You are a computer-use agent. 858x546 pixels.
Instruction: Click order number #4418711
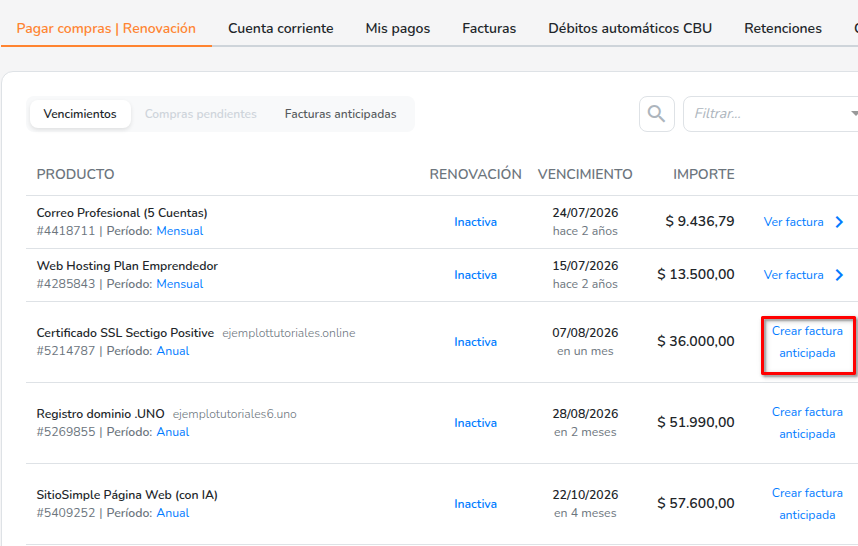tap(66, 231)
